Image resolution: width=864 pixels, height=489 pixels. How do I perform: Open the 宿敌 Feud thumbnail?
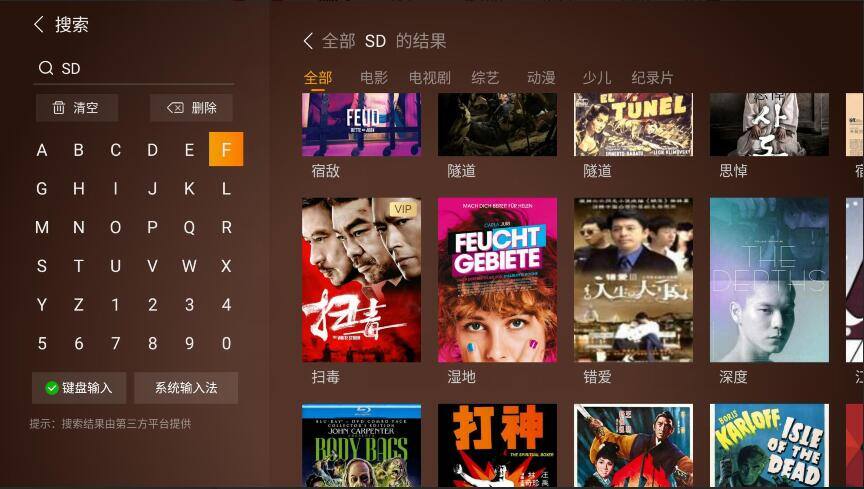click(x=361, y=125)
